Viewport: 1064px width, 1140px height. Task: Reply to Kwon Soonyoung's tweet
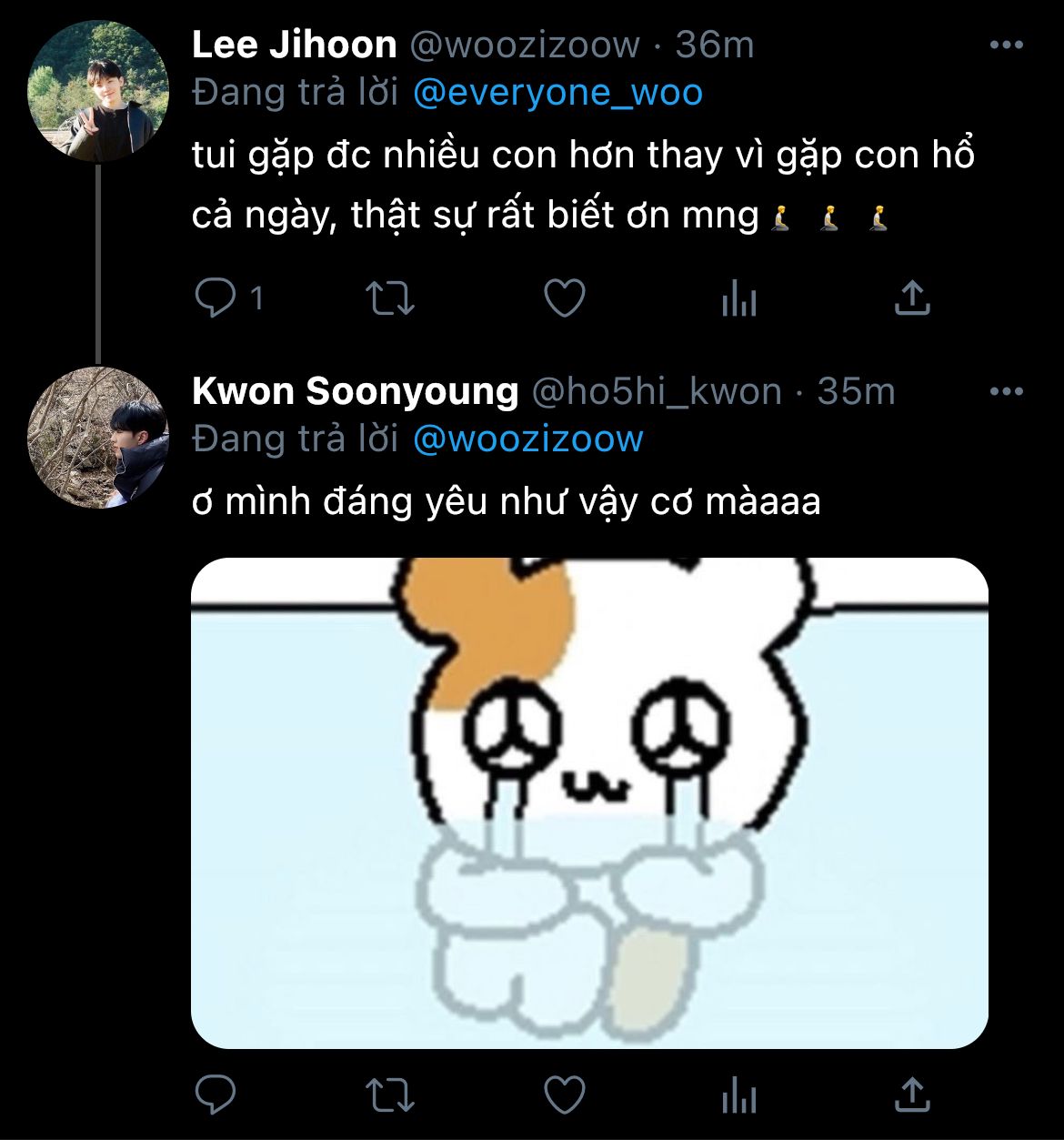[216, 1095]
